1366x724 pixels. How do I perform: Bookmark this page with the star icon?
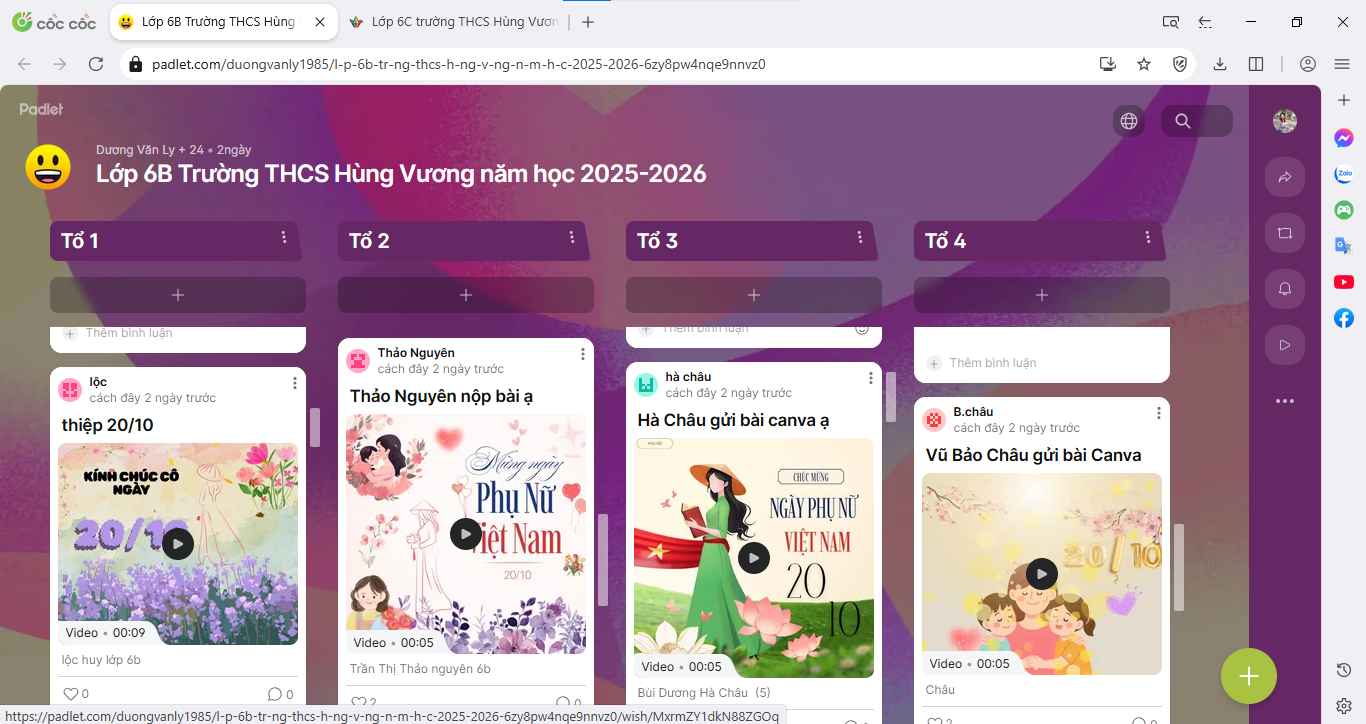[1144, 64]
